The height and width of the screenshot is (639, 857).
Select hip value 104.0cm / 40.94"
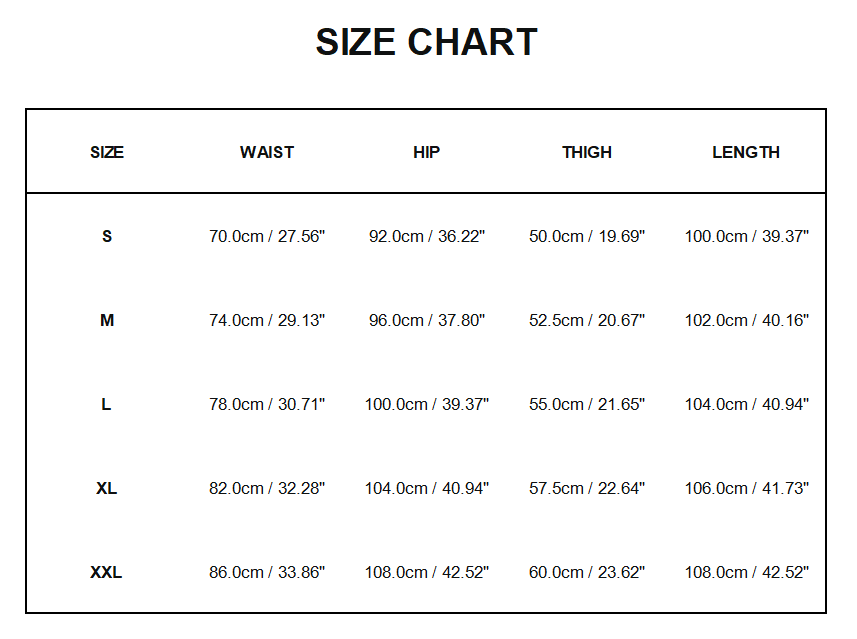427,489
